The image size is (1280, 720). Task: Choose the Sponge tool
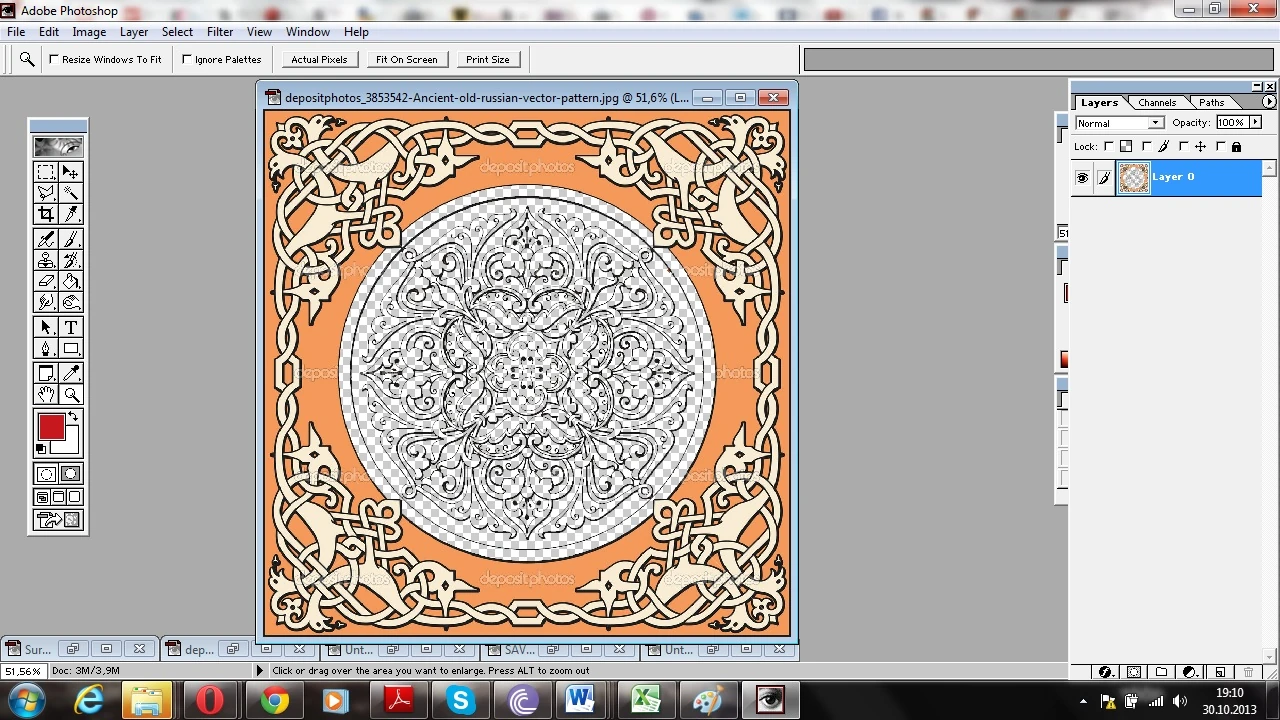click(x=71, y=302)
